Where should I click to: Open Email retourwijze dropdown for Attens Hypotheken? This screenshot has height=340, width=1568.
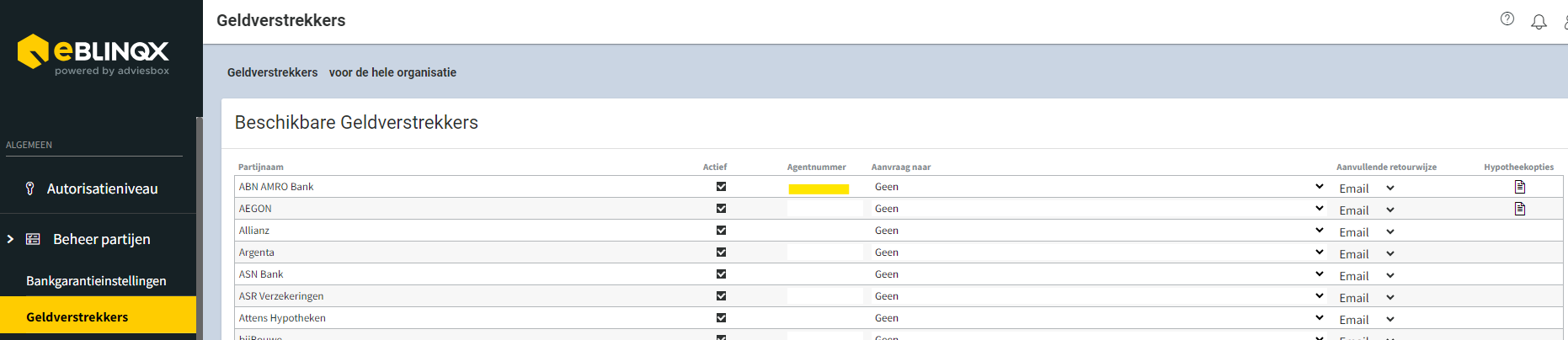click(x=1367, y=319)
